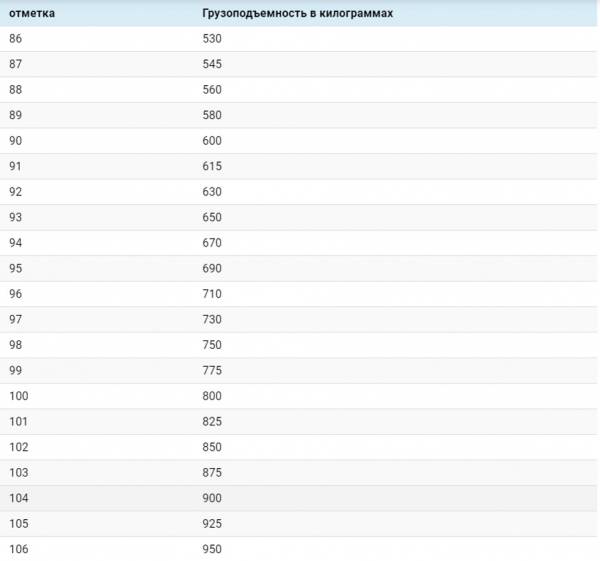This screenshot has height=561, width=600.
Task: Select load capacity value 750
Action: [x=212, y=345]
